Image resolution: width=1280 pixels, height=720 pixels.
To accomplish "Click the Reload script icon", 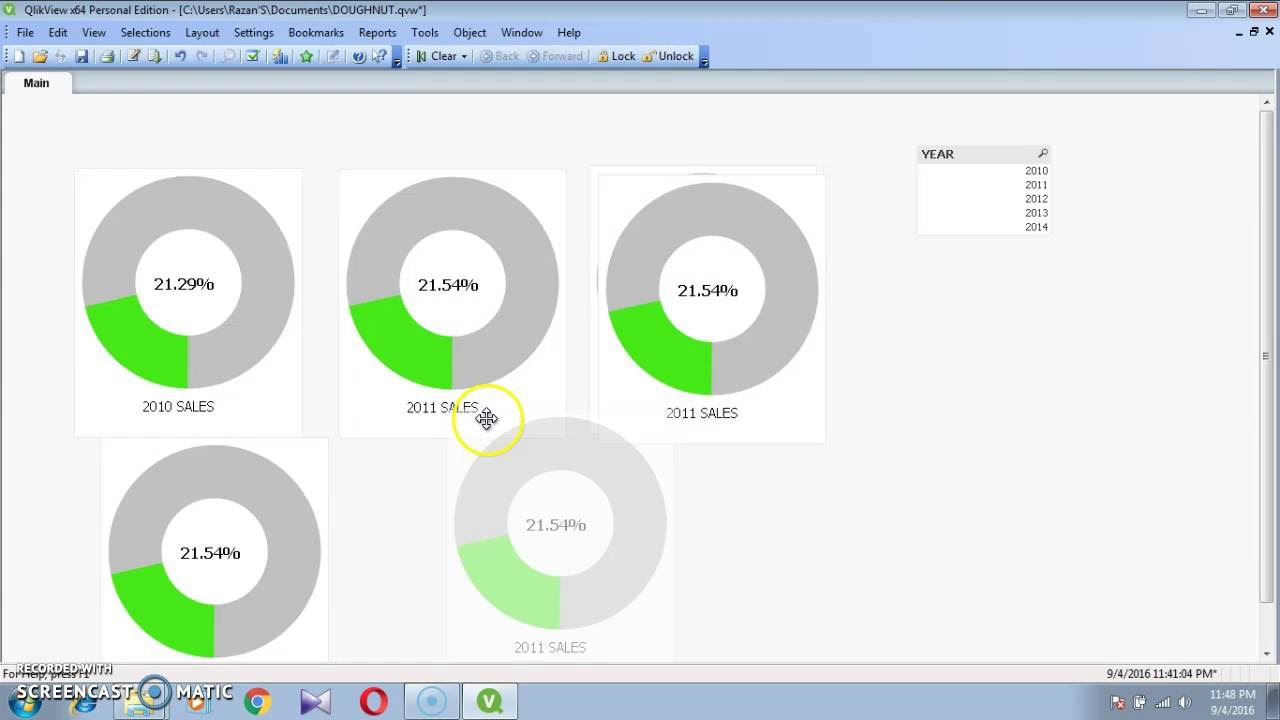I will (x=155, y=57).
